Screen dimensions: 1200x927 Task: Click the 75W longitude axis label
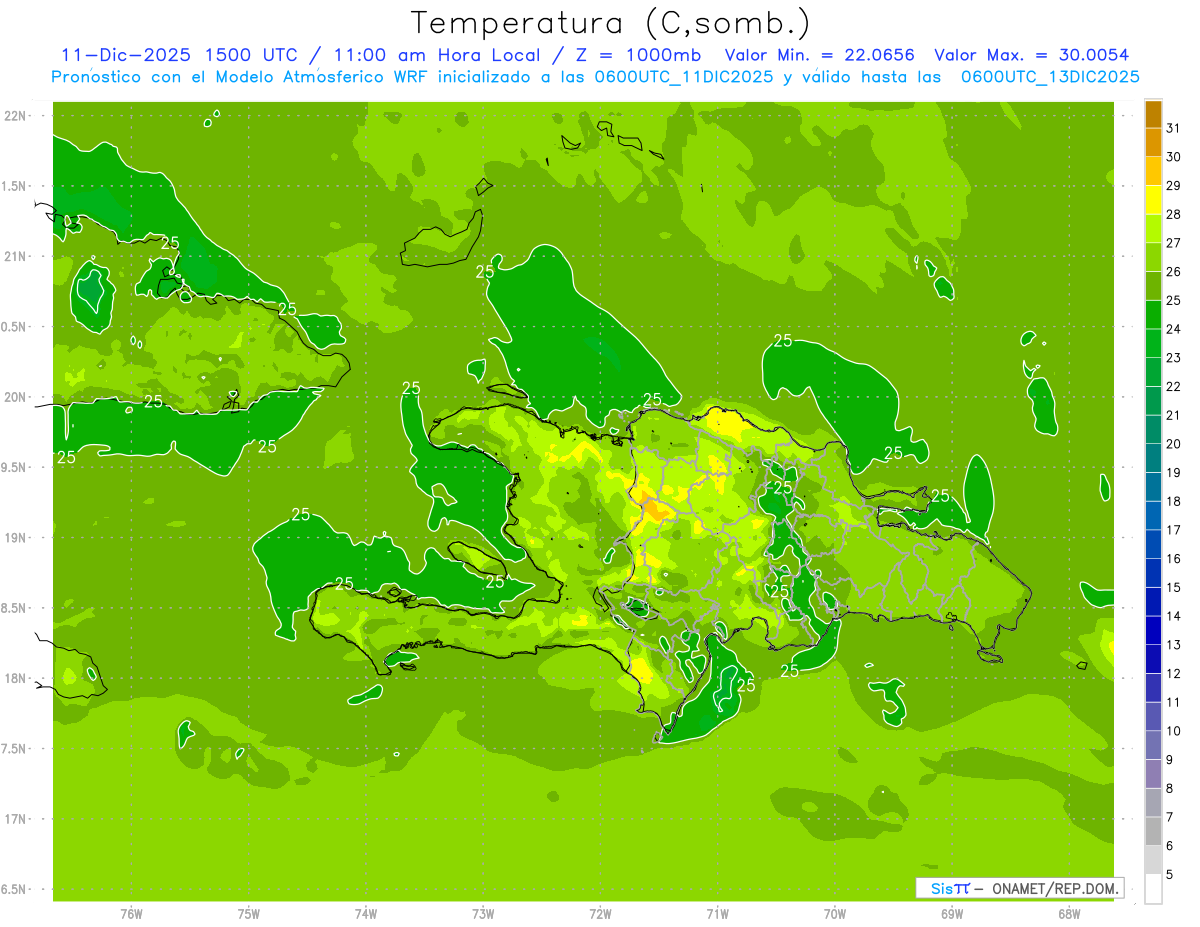point(248,914)
